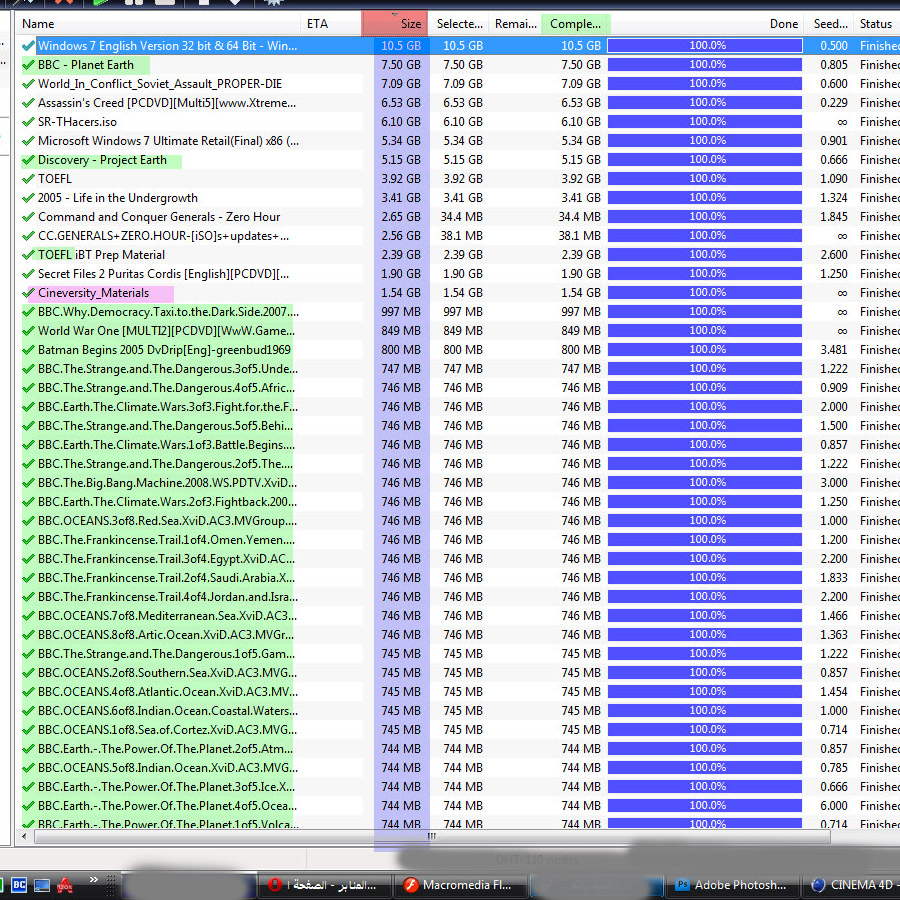
Task: Click check icon beside Cineversity_Materials
Action: point(28,293)
